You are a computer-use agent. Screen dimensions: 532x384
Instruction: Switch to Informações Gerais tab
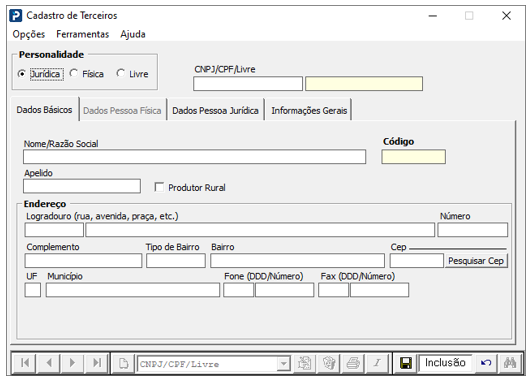click(309, 111)
